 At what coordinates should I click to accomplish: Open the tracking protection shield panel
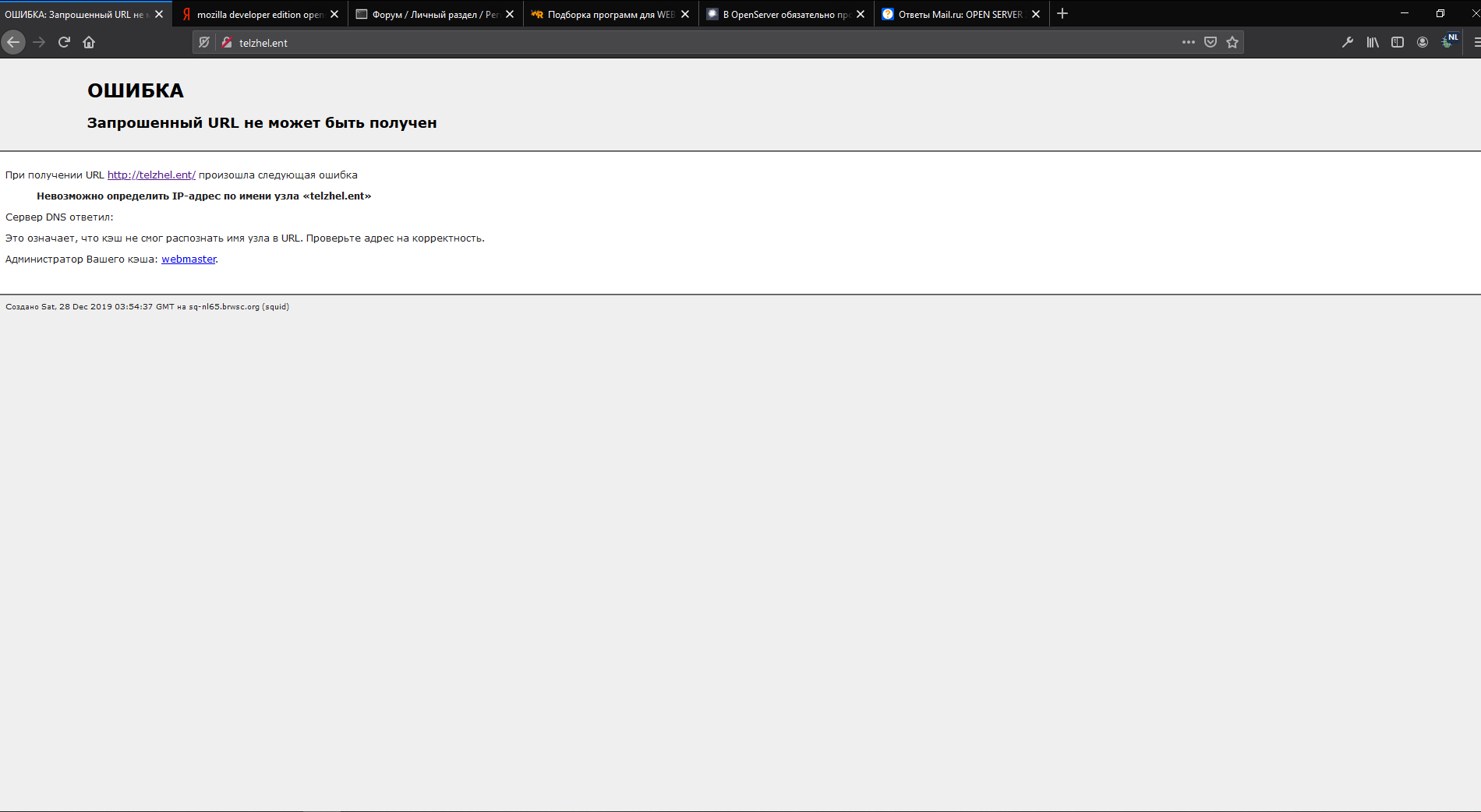pyautogui.click(x=204, y=43)
